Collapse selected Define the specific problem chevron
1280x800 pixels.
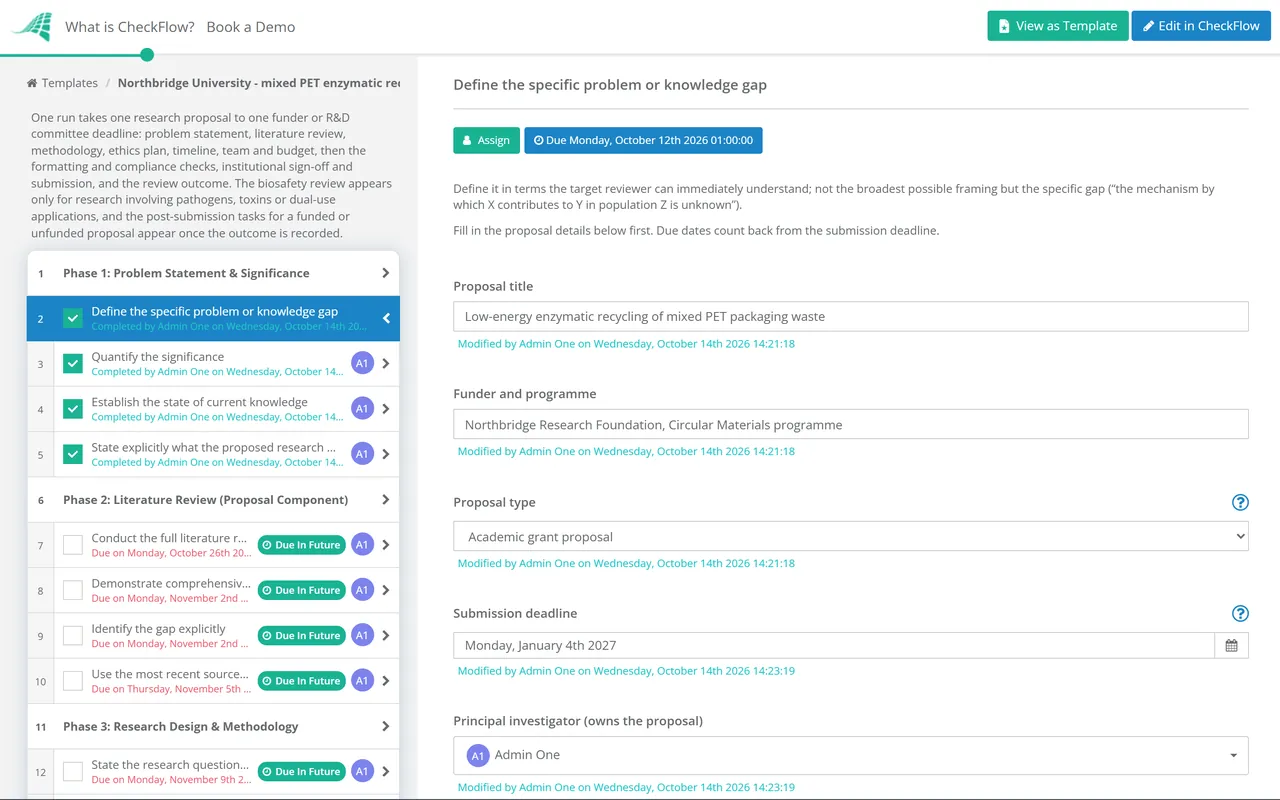coord(386,319)
